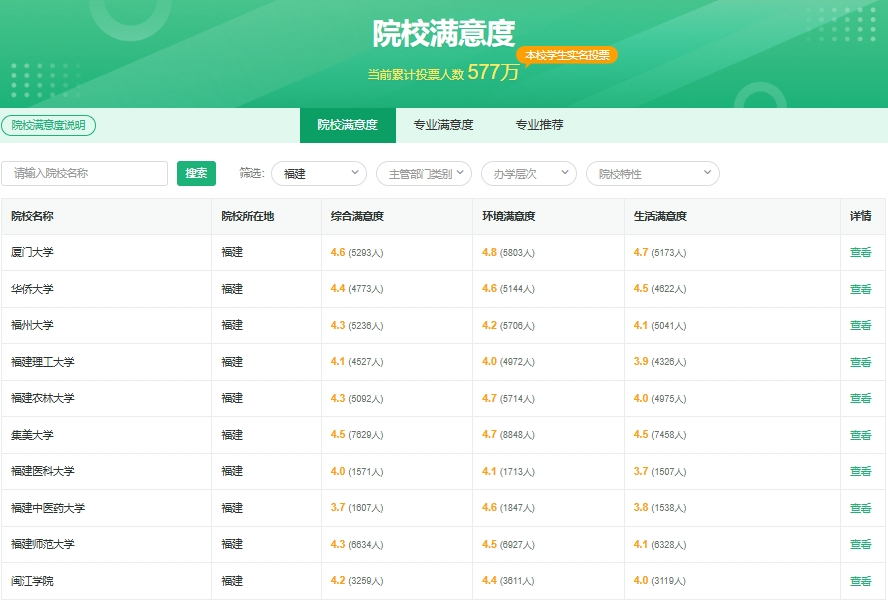View details link for 福建农林大学
This screenshot has height=600, width=888.
click(x=861, y=399)
